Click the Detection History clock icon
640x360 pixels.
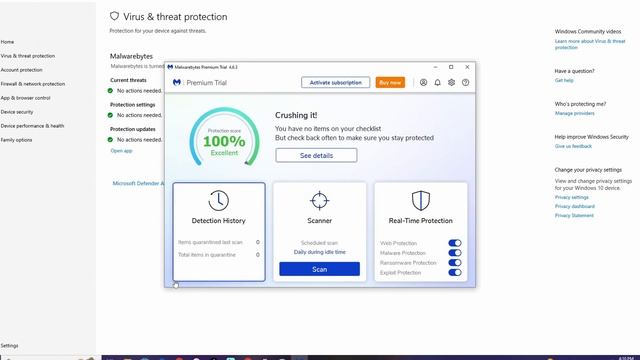click(x=218, y=200)
